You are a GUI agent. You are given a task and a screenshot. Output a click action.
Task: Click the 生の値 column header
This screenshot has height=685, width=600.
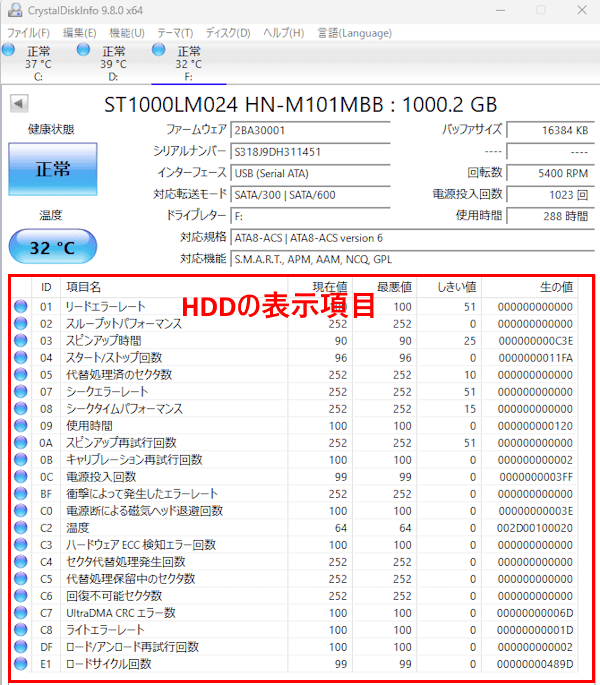pyautogui.click(x=530, y=287)
